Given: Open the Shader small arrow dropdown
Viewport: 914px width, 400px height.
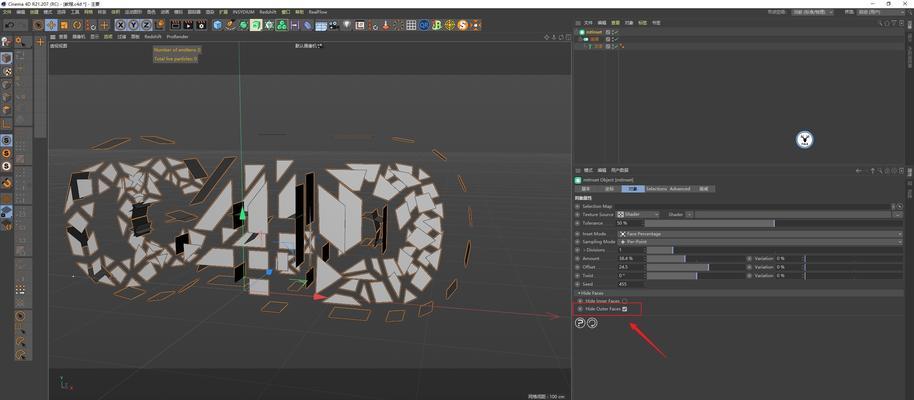Looking at the screenshot, I should (x=689, y=215).
